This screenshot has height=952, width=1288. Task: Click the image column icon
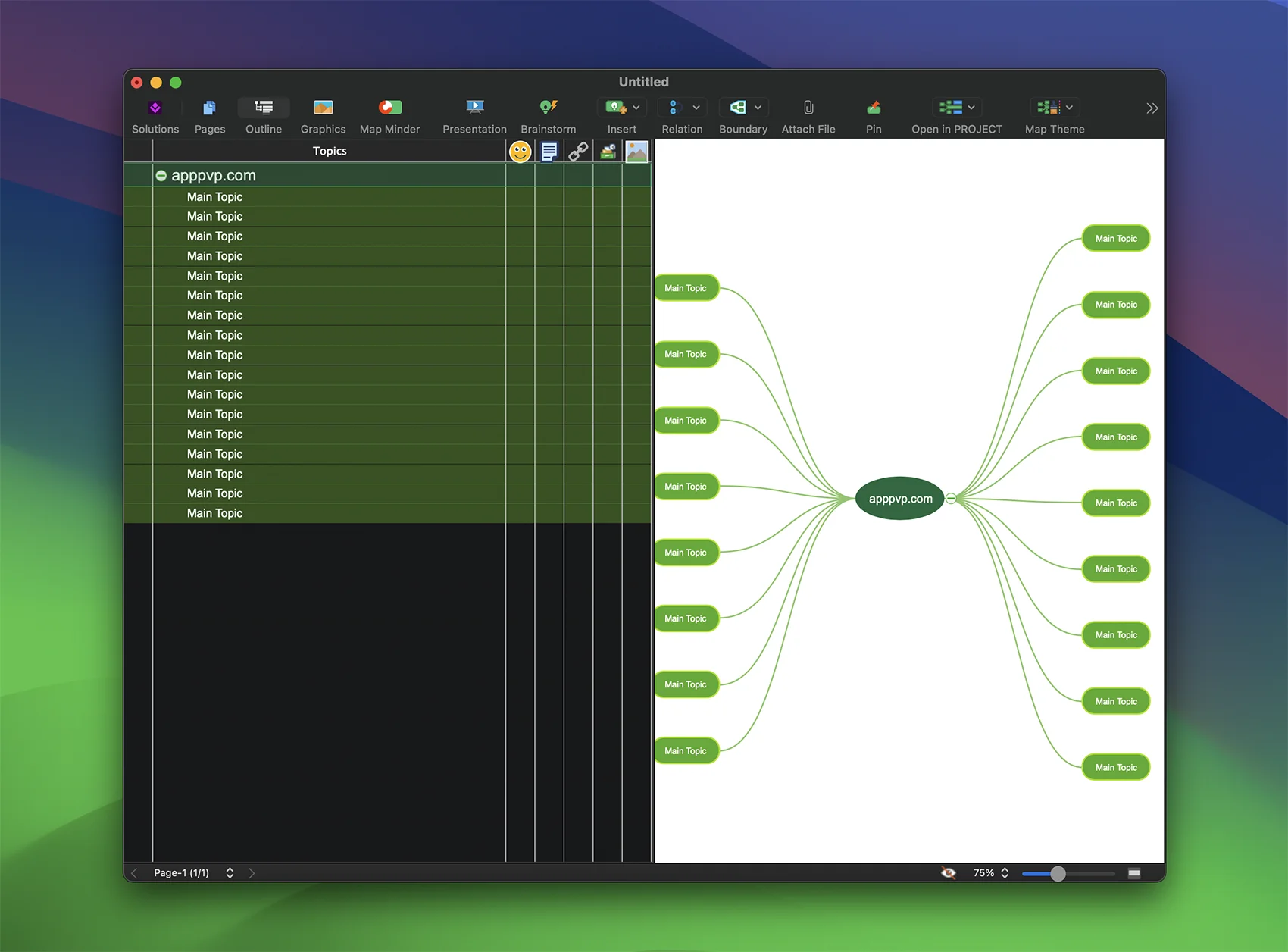(637, 152)
